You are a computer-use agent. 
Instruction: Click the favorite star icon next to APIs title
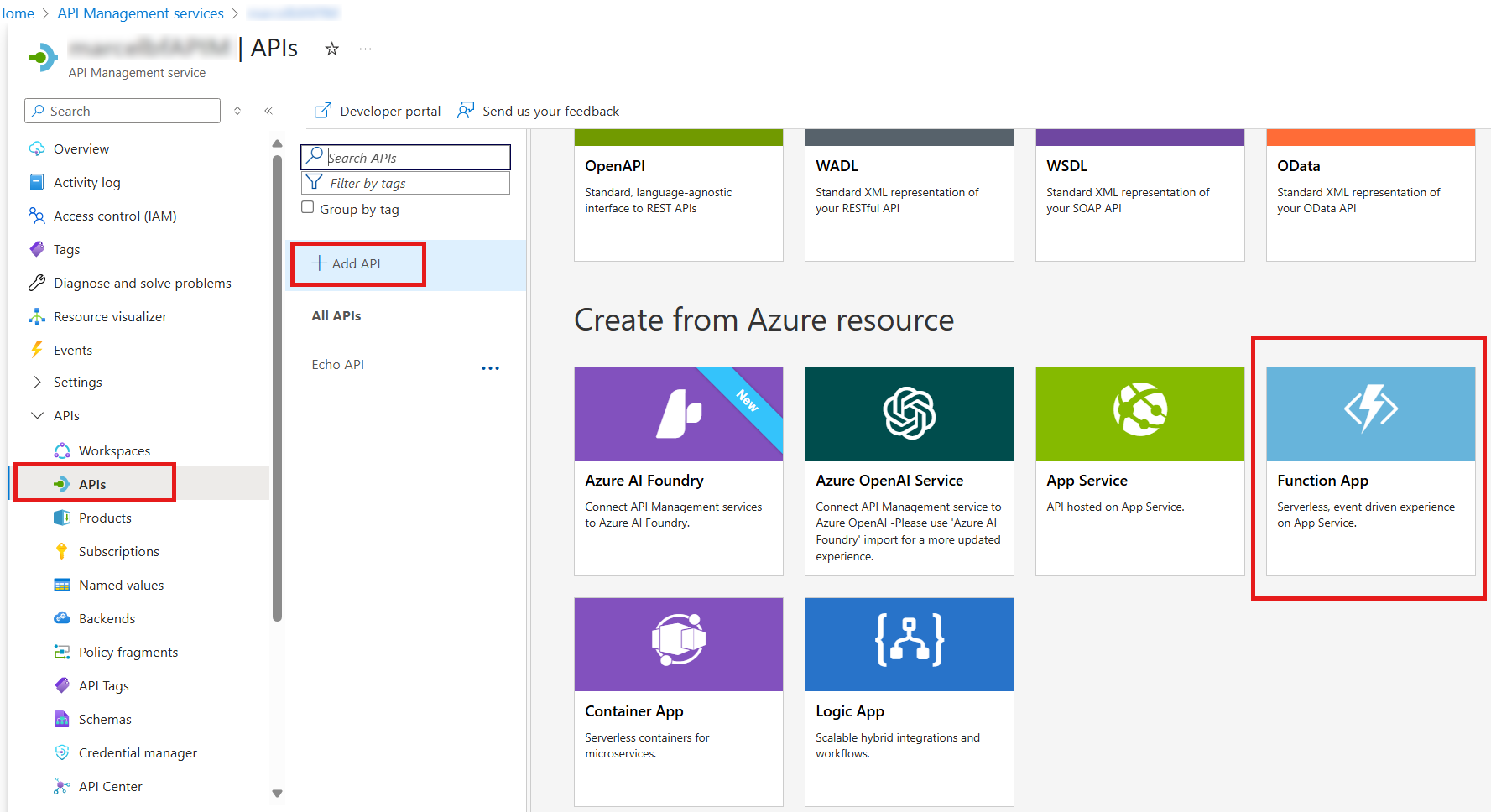tap(332, 49)
